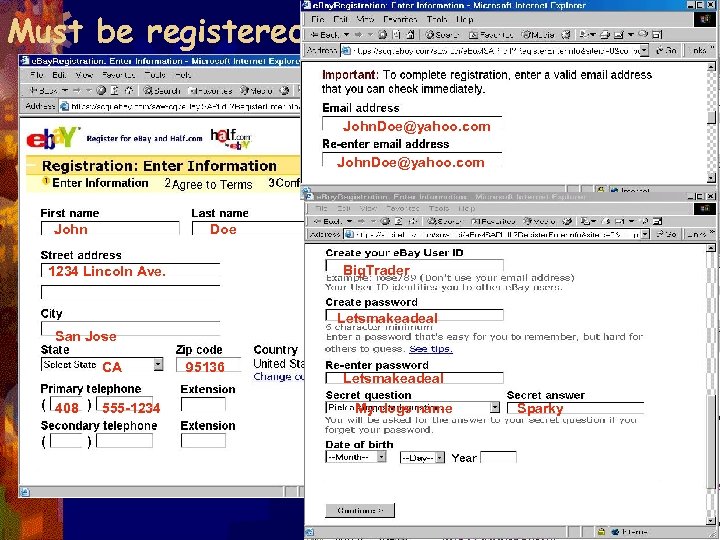The image size is (720, 540).
Task: Click the Email address field
Action: click(x=412, y=124)
